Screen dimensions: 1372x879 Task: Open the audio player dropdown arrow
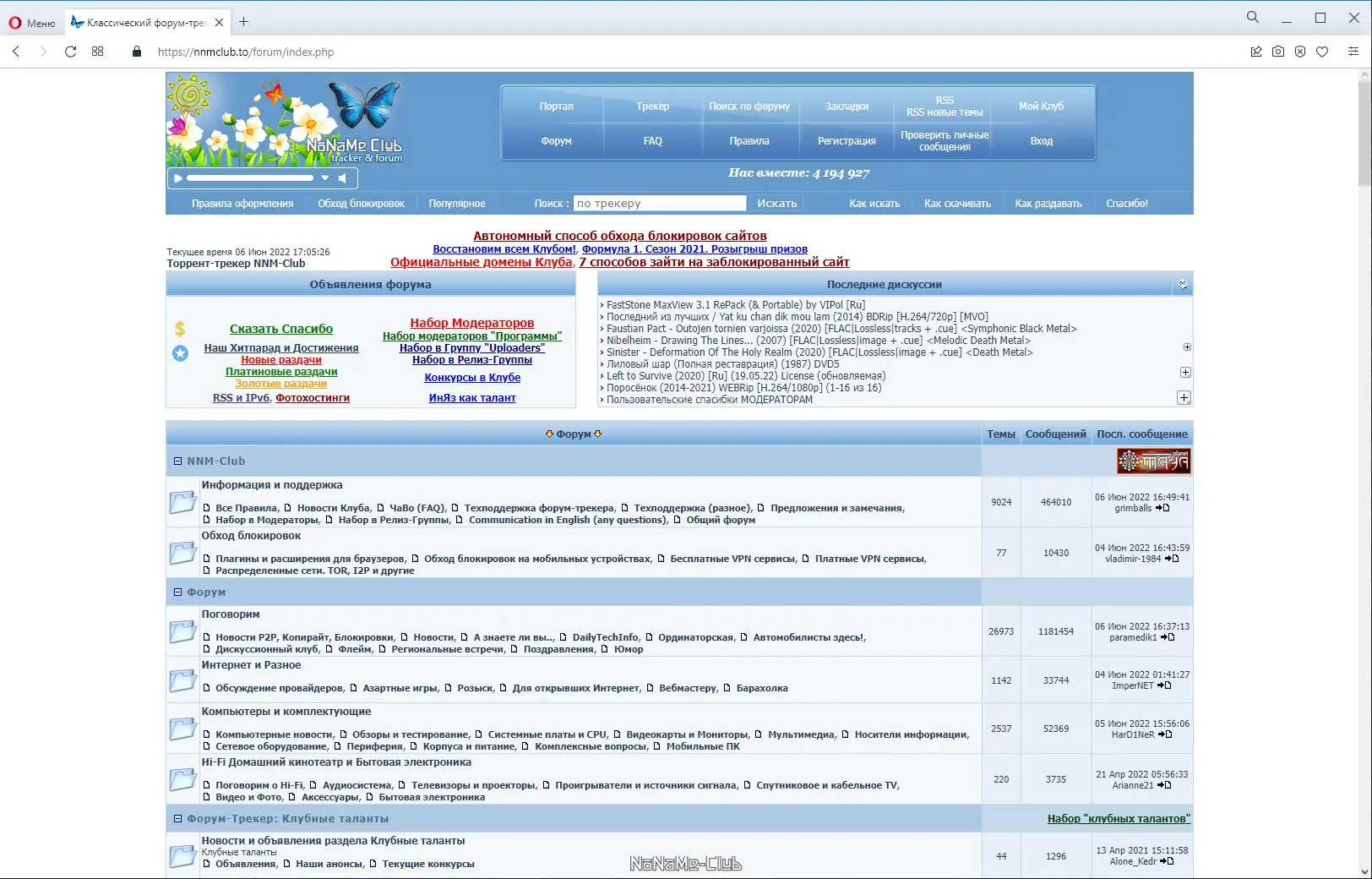[325, 178]
